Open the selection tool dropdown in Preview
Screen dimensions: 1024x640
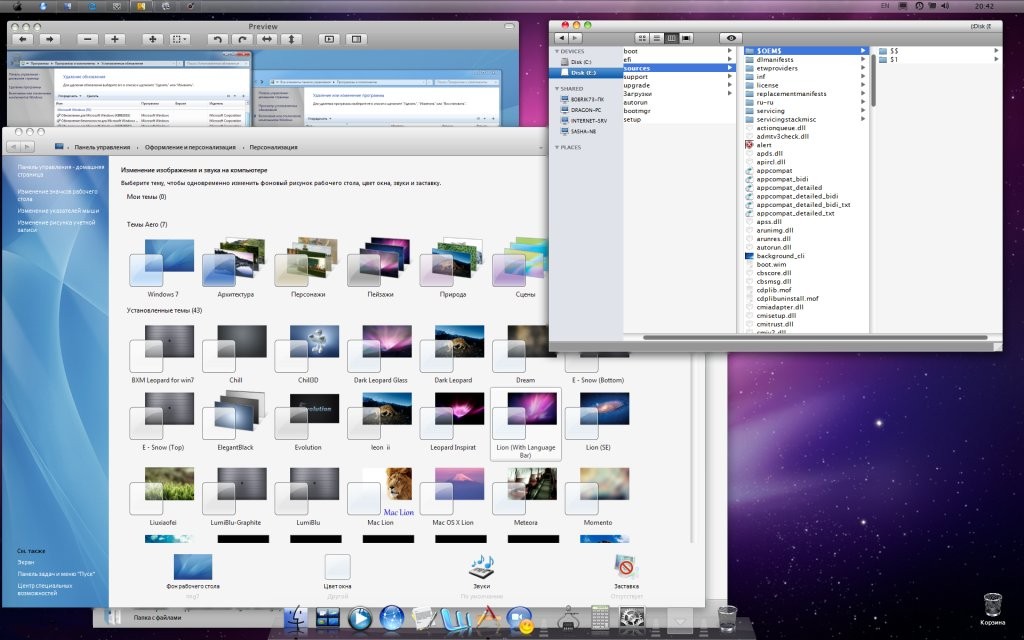tap(179, 39)
